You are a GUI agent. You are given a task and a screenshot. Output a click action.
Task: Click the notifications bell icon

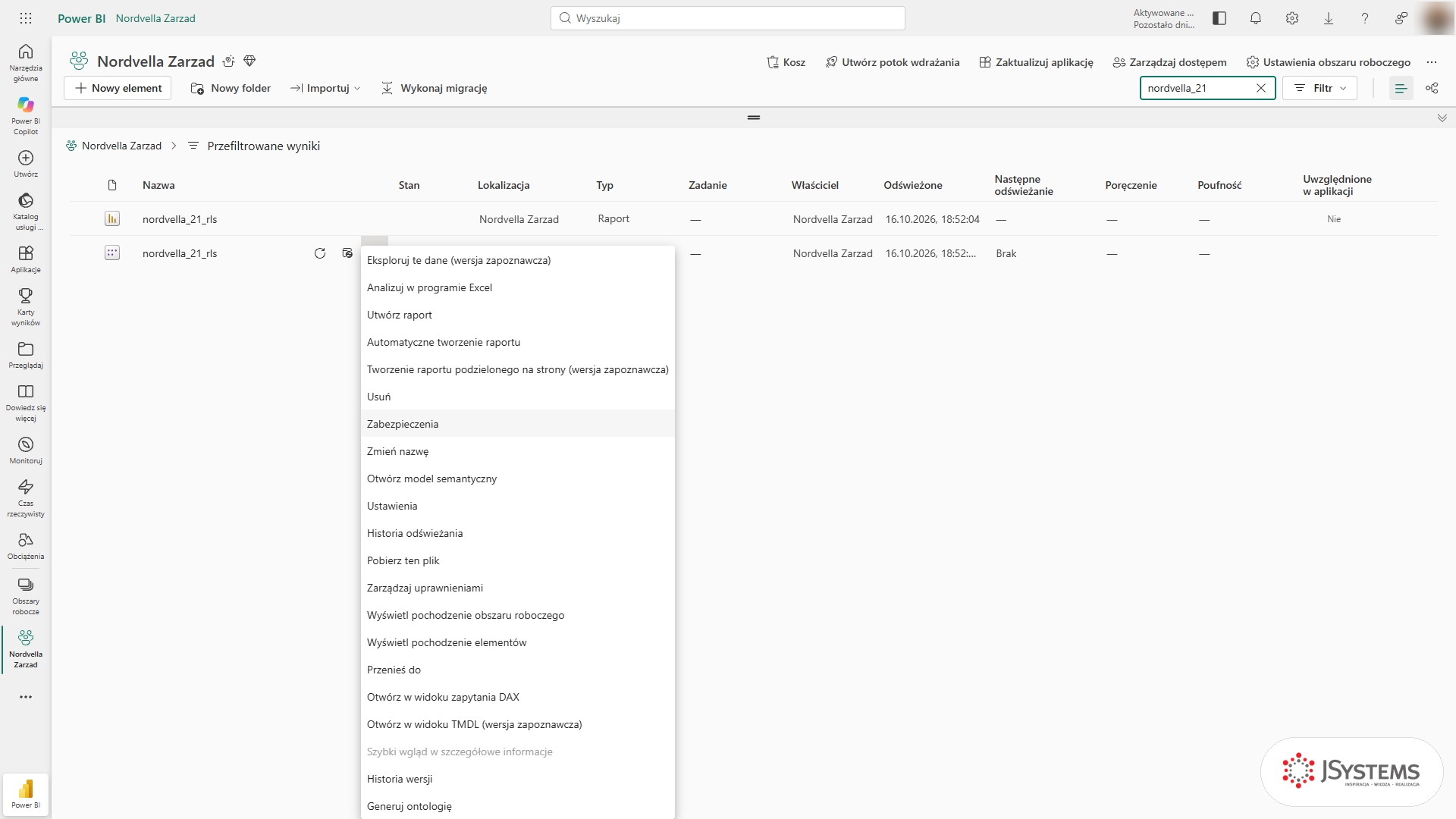(1256, 18)
